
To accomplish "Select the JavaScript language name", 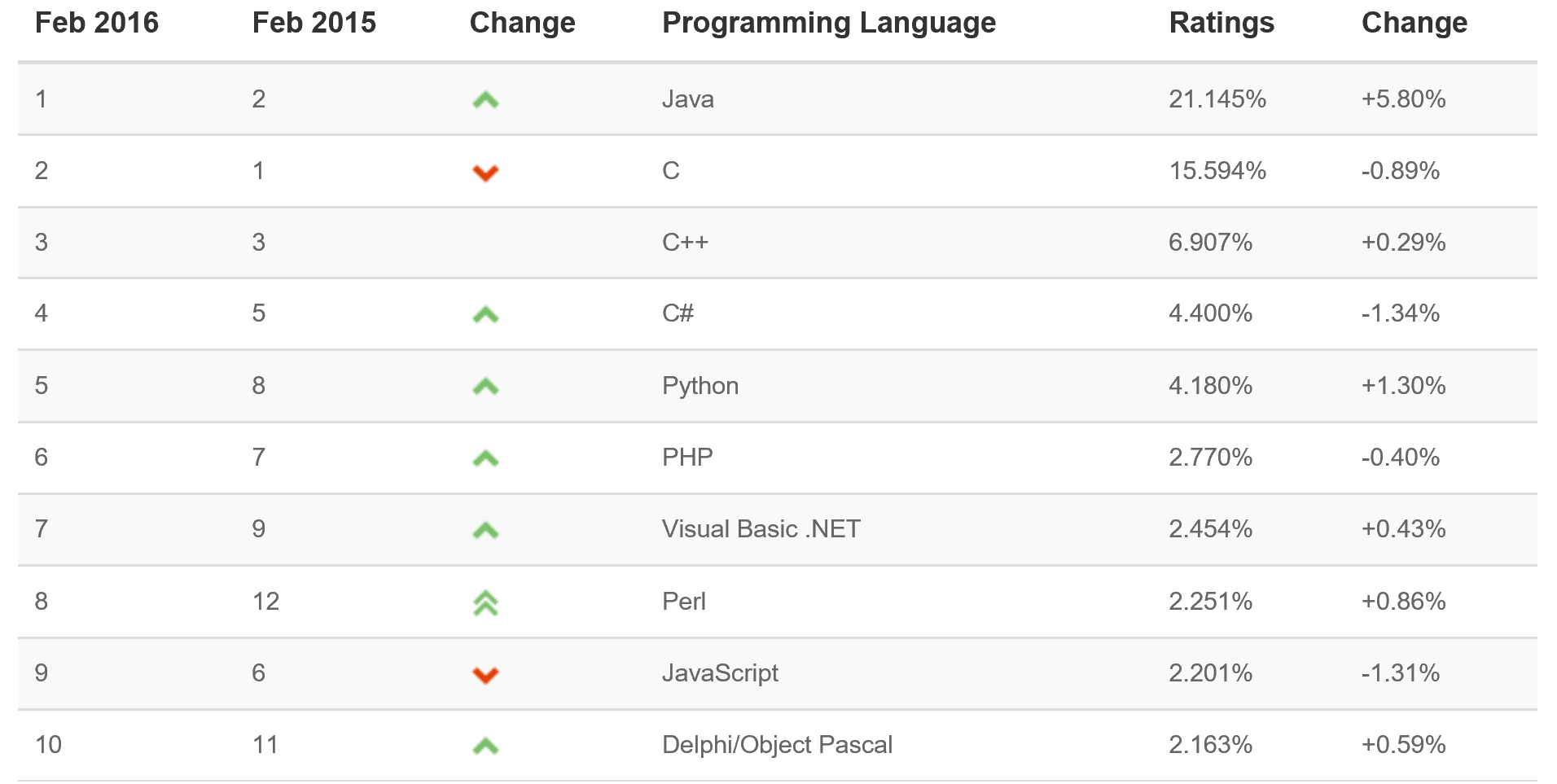I will 720,673.
